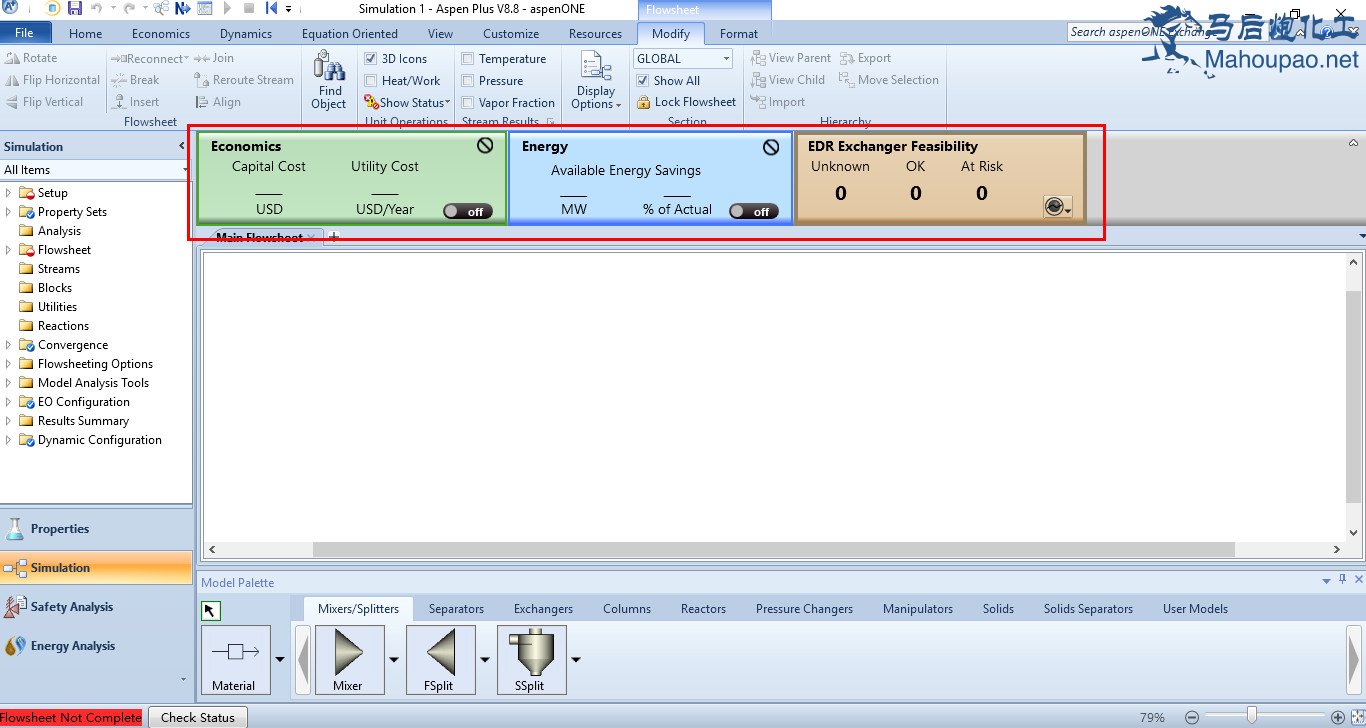
Task: Click the Undo arrow in title bar
Action: point(96,8)
